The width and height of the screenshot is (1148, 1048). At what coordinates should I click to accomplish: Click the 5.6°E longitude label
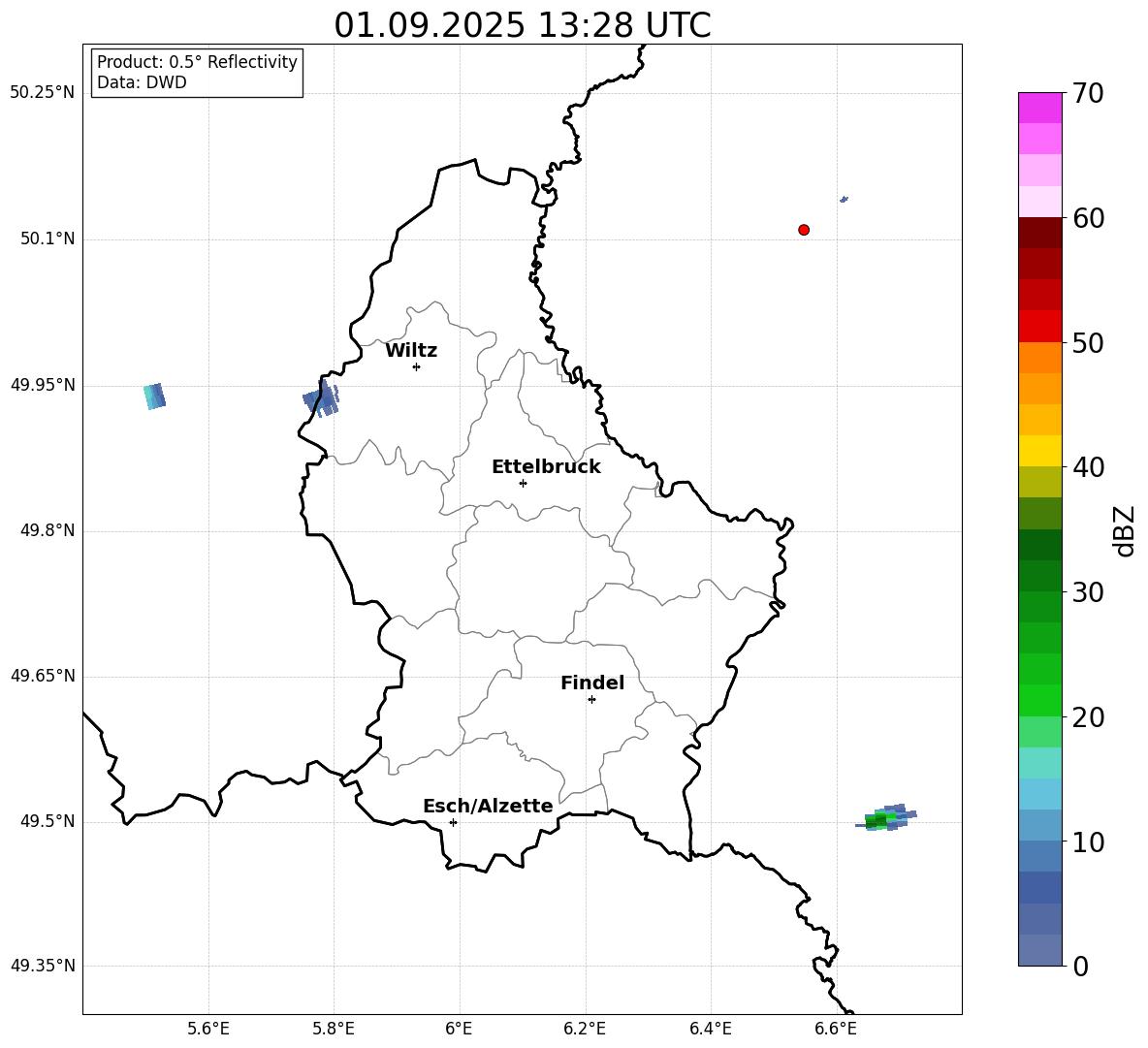click(208, 1029)
